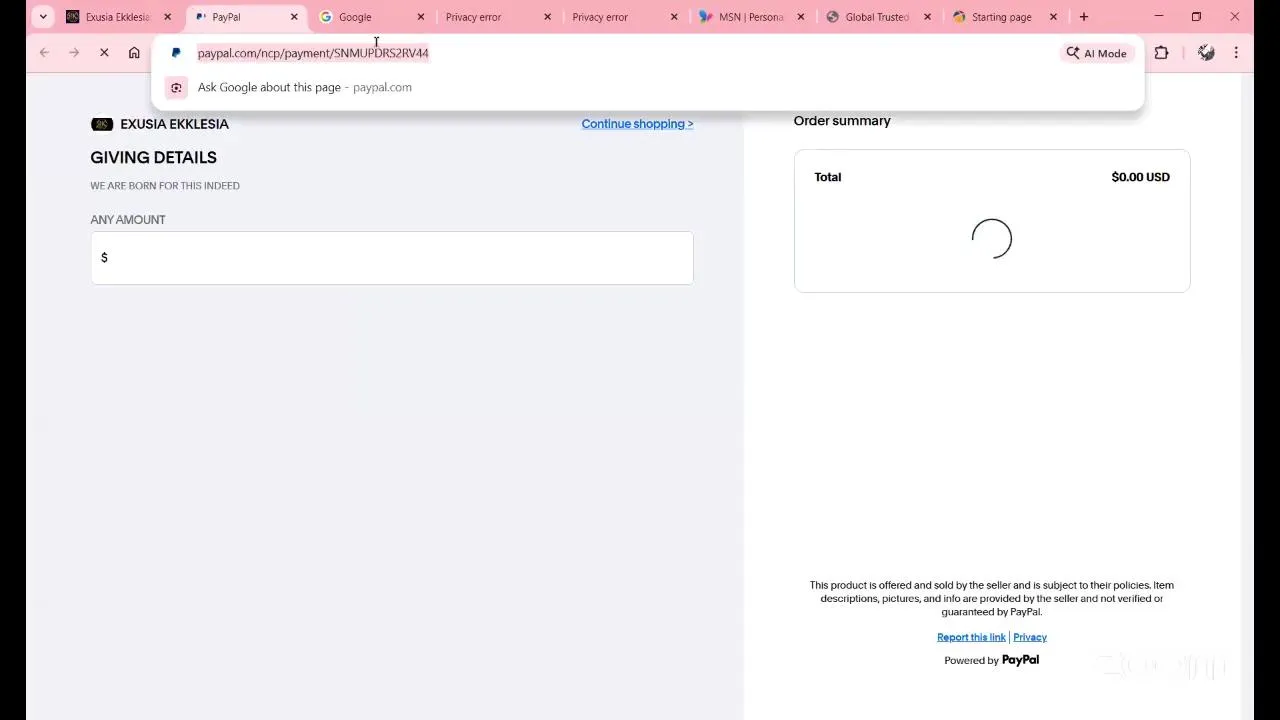Image resolution: width=1280 pixels, height=720 pixels.
Task: Go forward to next page
Action: point(74,53)
